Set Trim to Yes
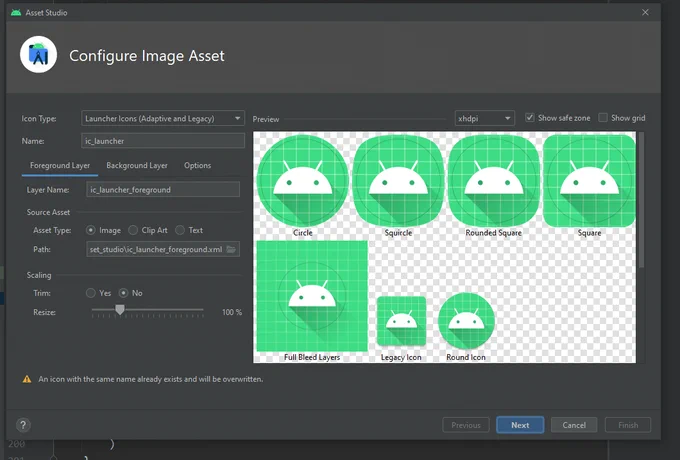 (91, 293)
